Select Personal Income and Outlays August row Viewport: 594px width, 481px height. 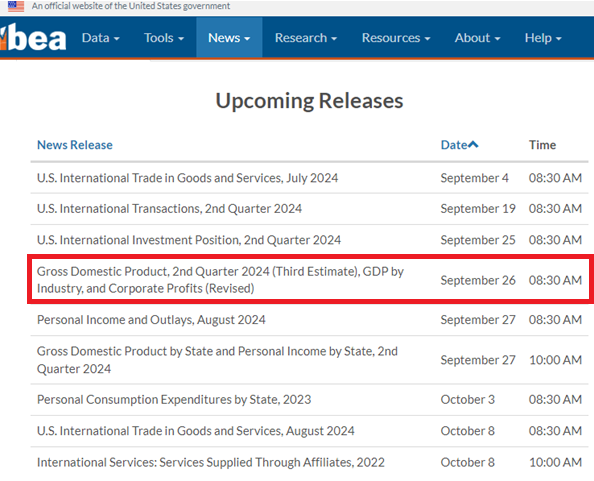coord(310,320)
